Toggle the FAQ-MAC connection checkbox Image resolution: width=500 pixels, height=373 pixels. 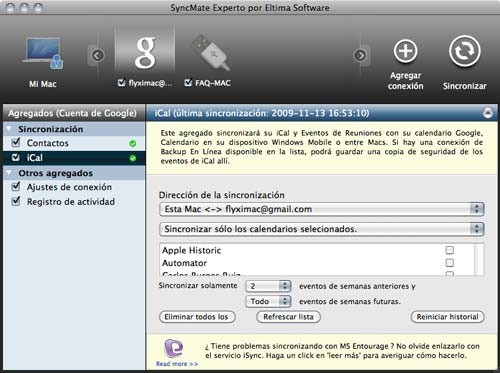(188, 82)
